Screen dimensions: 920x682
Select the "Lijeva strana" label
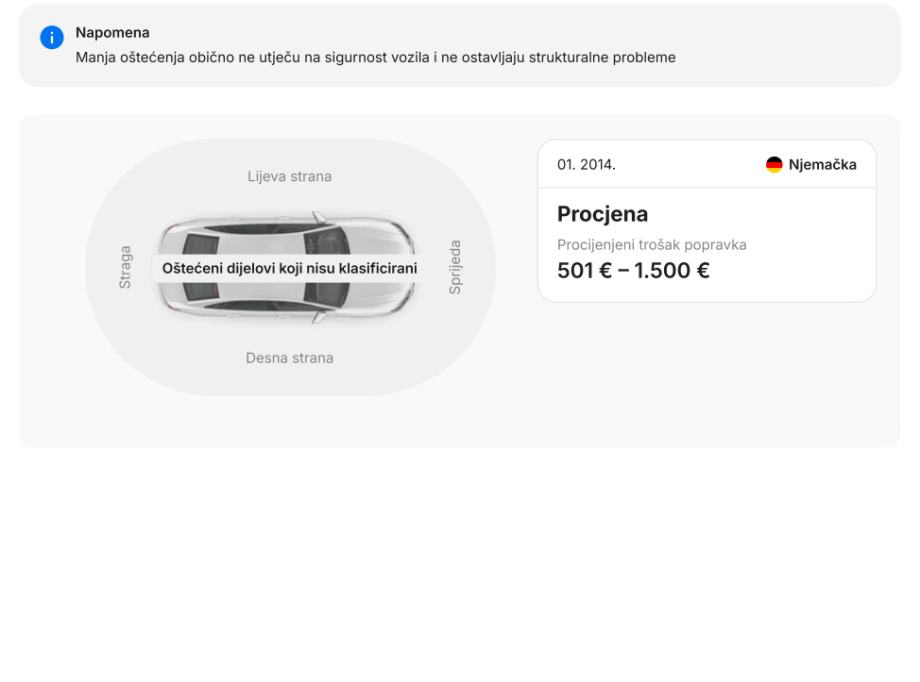click(290, 177)
